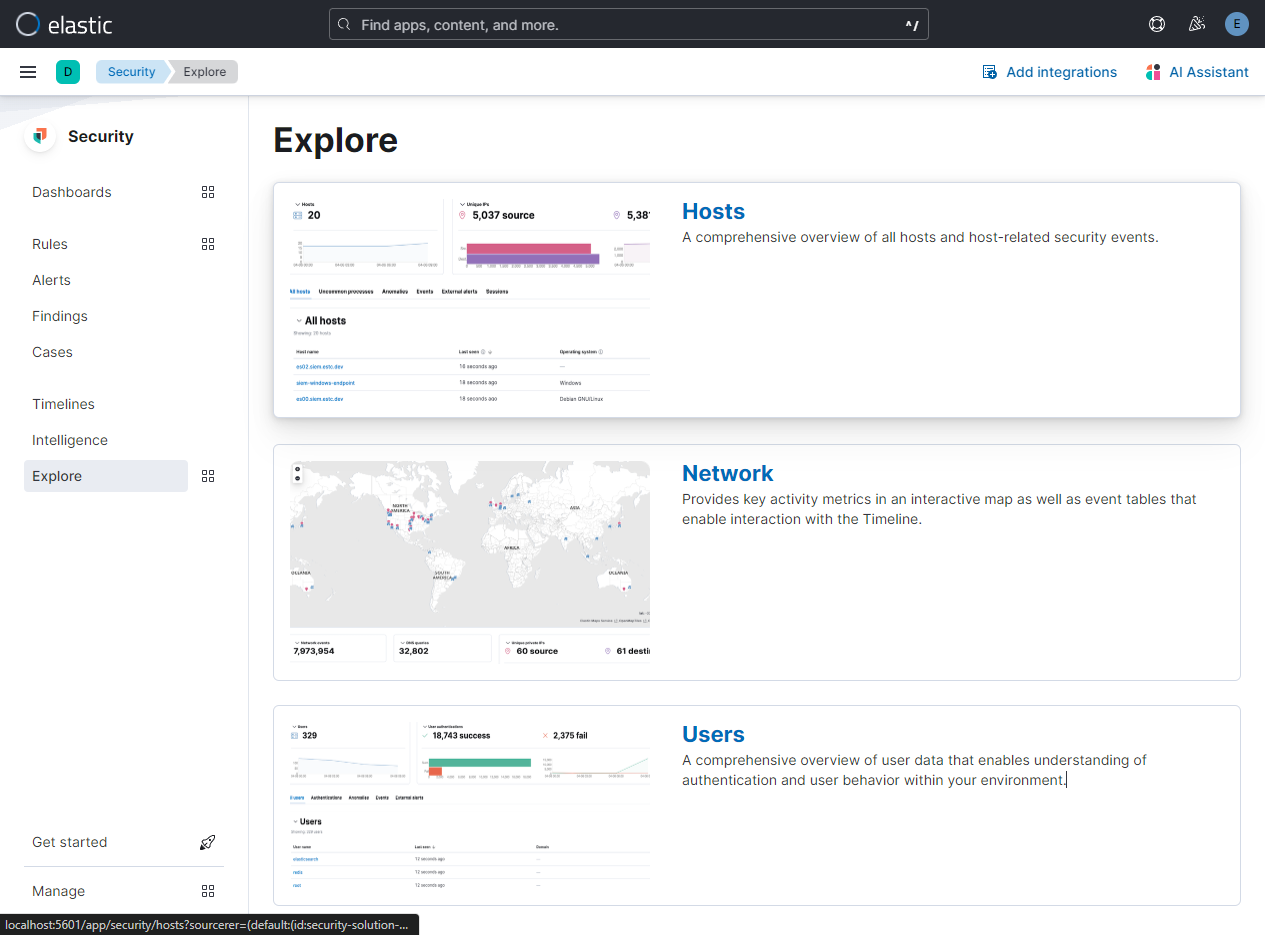Open Alerts in the sidebar
Viewport: 1265px width, 935px height.
pos(51,280)
